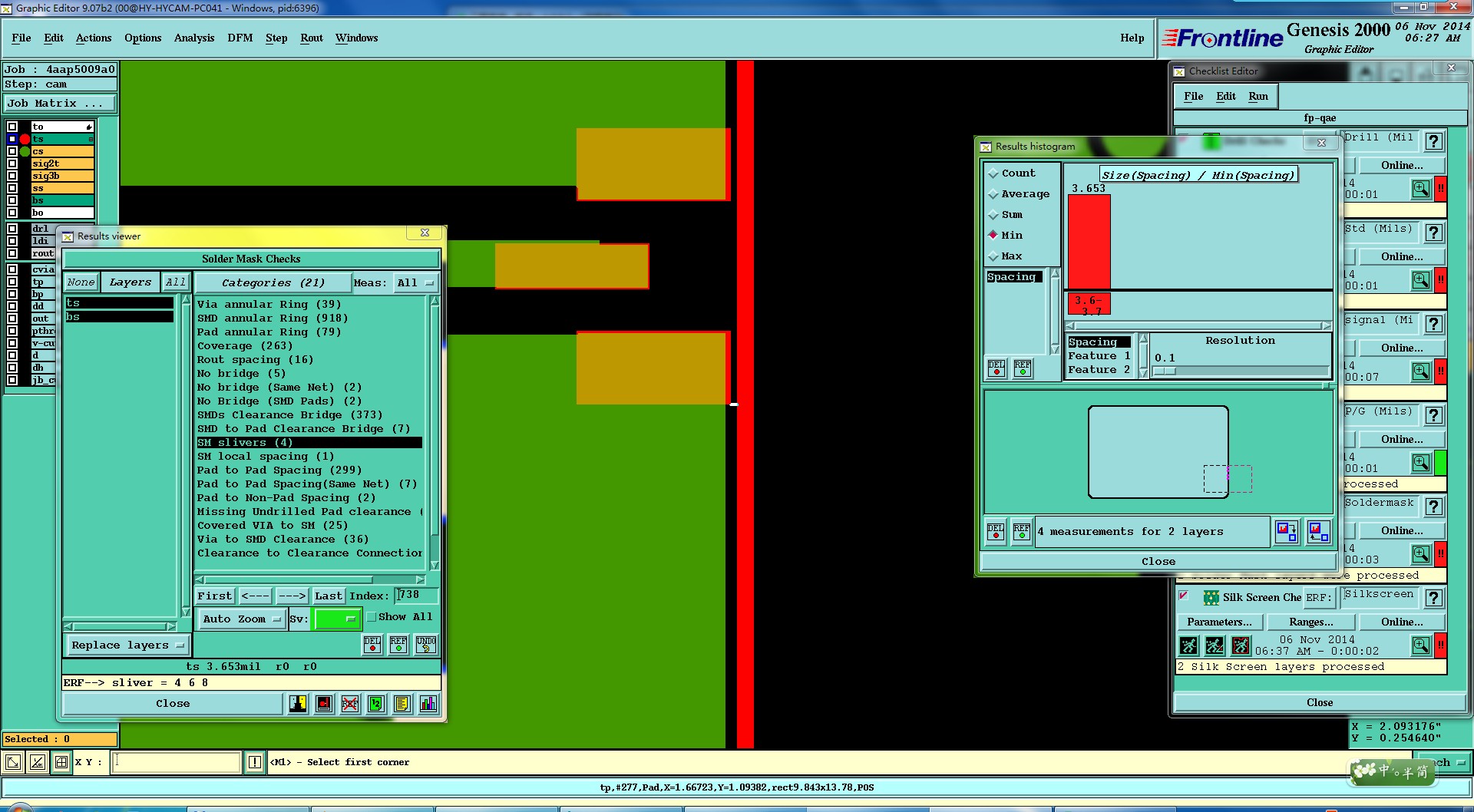The image size is (1474, 812).
Task: Open Meas: All dropdown
Action: click(415, 283)
